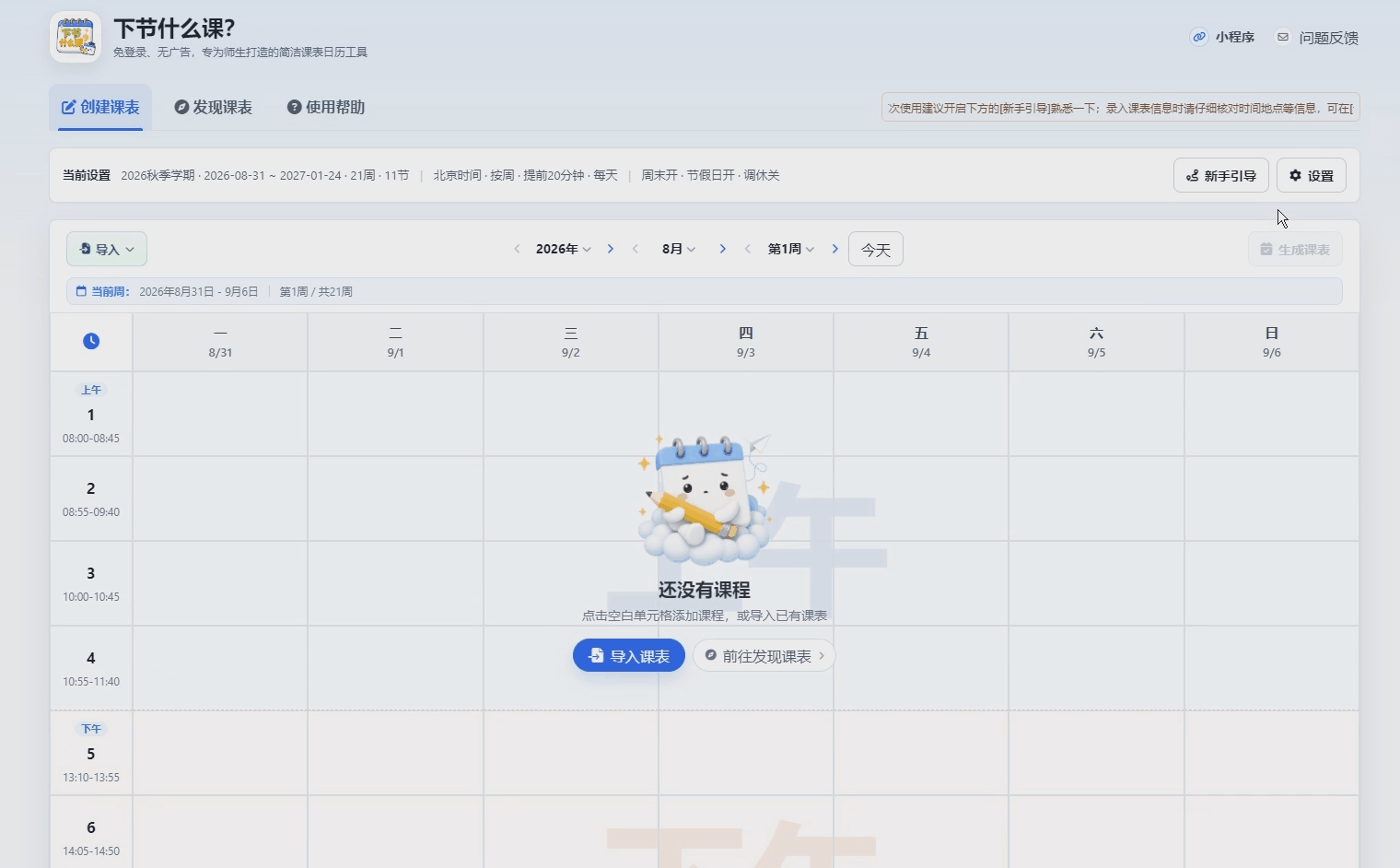Open the 小程序 link

[x=1223, y=37]
